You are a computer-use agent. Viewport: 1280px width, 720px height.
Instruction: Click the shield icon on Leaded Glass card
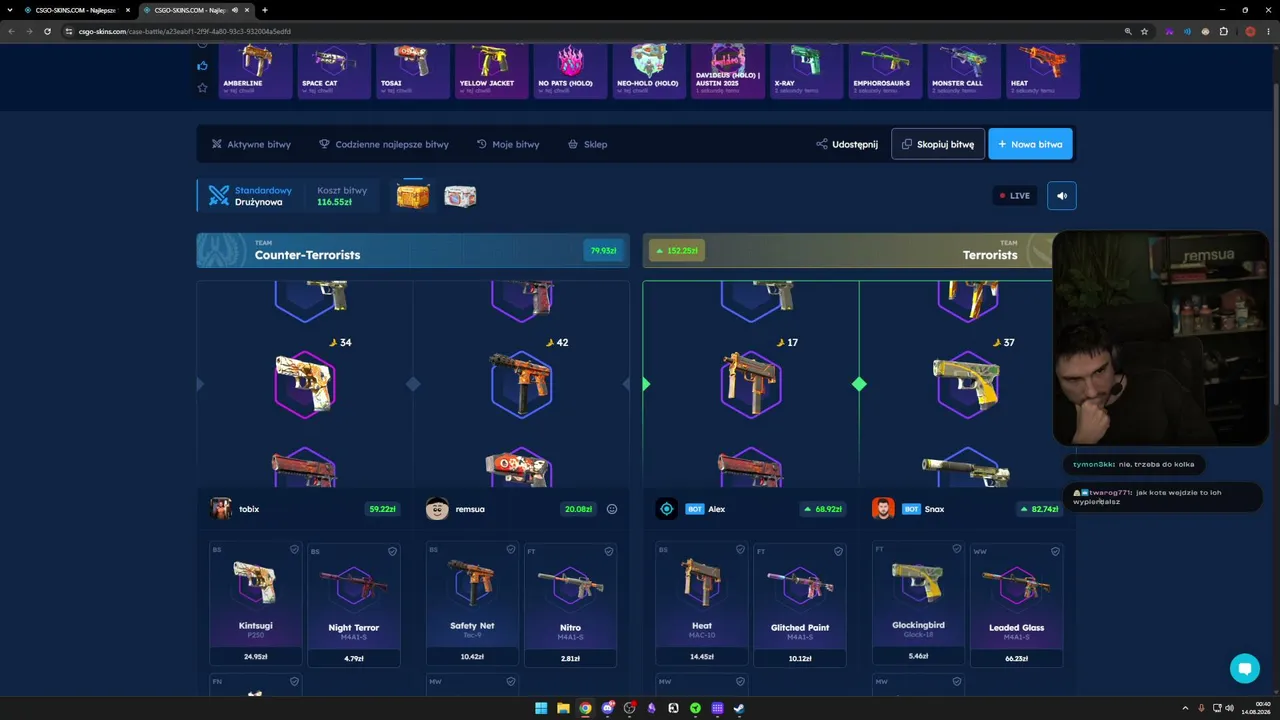[1054, 551]
